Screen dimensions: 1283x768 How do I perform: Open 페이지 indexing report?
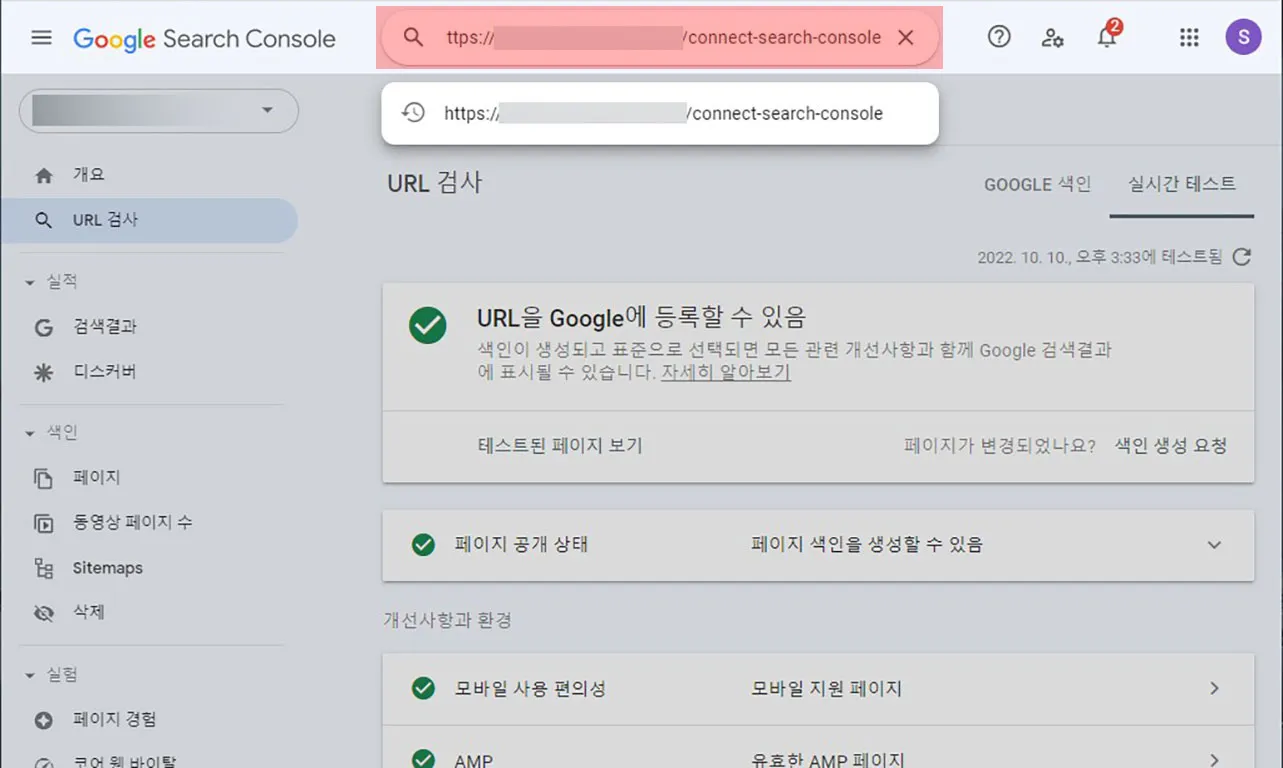(x=150, y=478)
